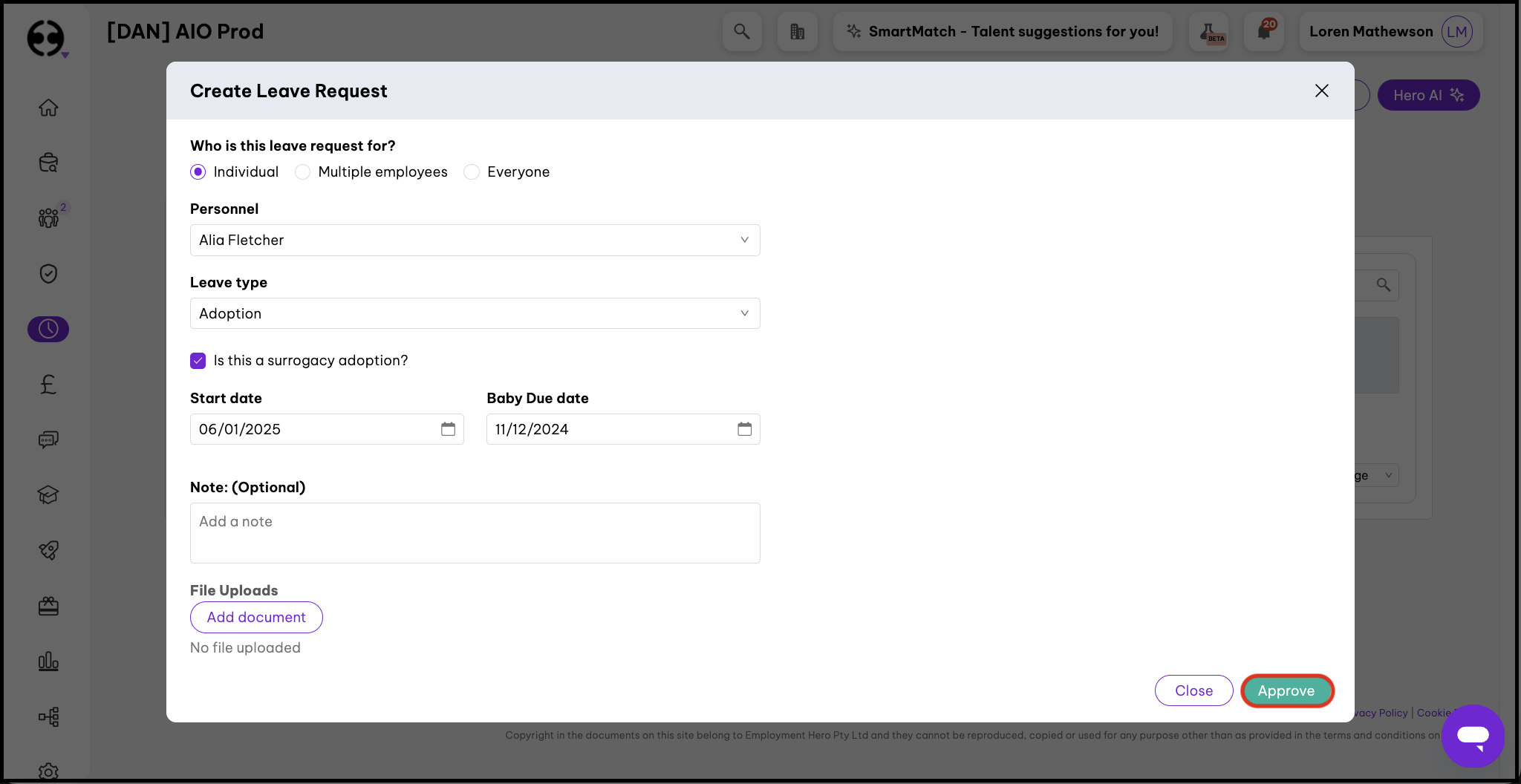The height and width of the screenshot is (784, 1521).
Task: Click the Add document button
Action: click(256, 617)
